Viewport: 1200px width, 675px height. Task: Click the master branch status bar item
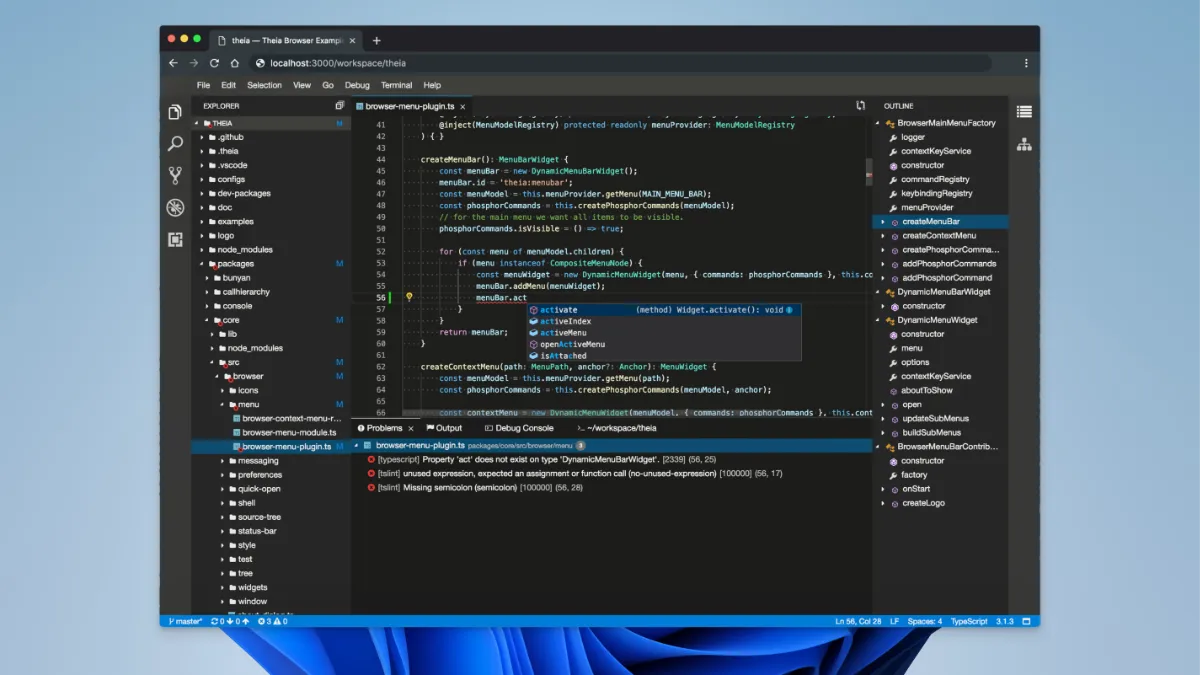[x=185, y=621]
